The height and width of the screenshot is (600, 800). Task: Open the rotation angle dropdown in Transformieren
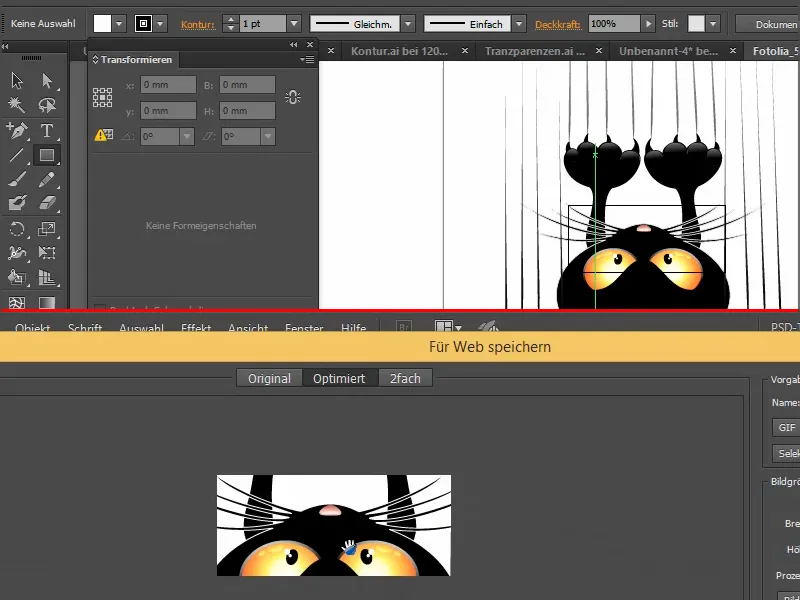(187, 136)
